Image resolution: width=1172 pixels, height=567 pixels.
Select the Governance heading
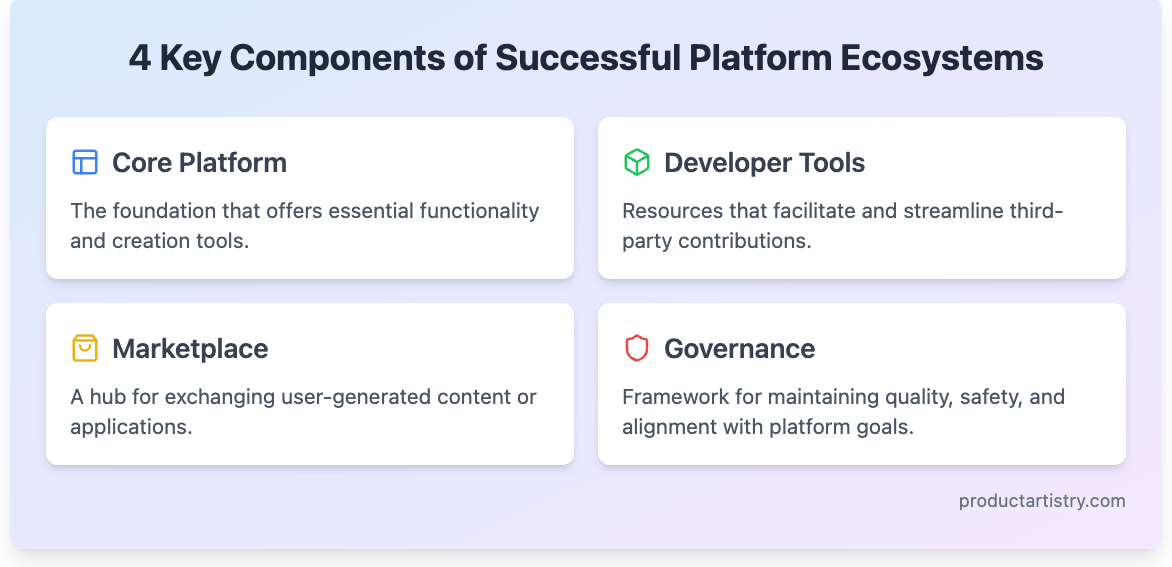pyautogui.click(x=739, y=348)
